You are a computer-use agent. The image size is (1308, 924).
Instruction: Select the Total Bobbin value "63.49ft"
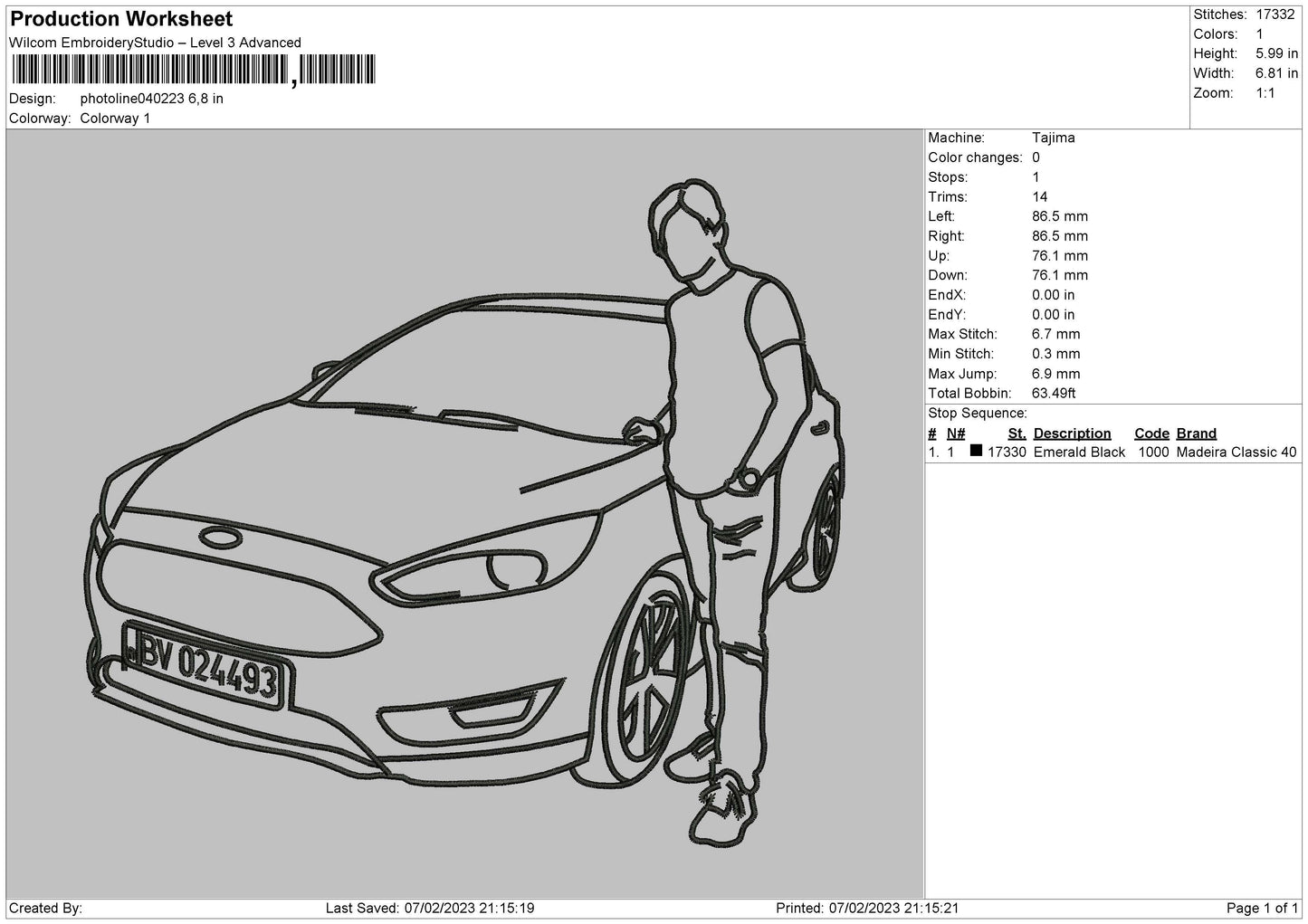coord(1054,394)
